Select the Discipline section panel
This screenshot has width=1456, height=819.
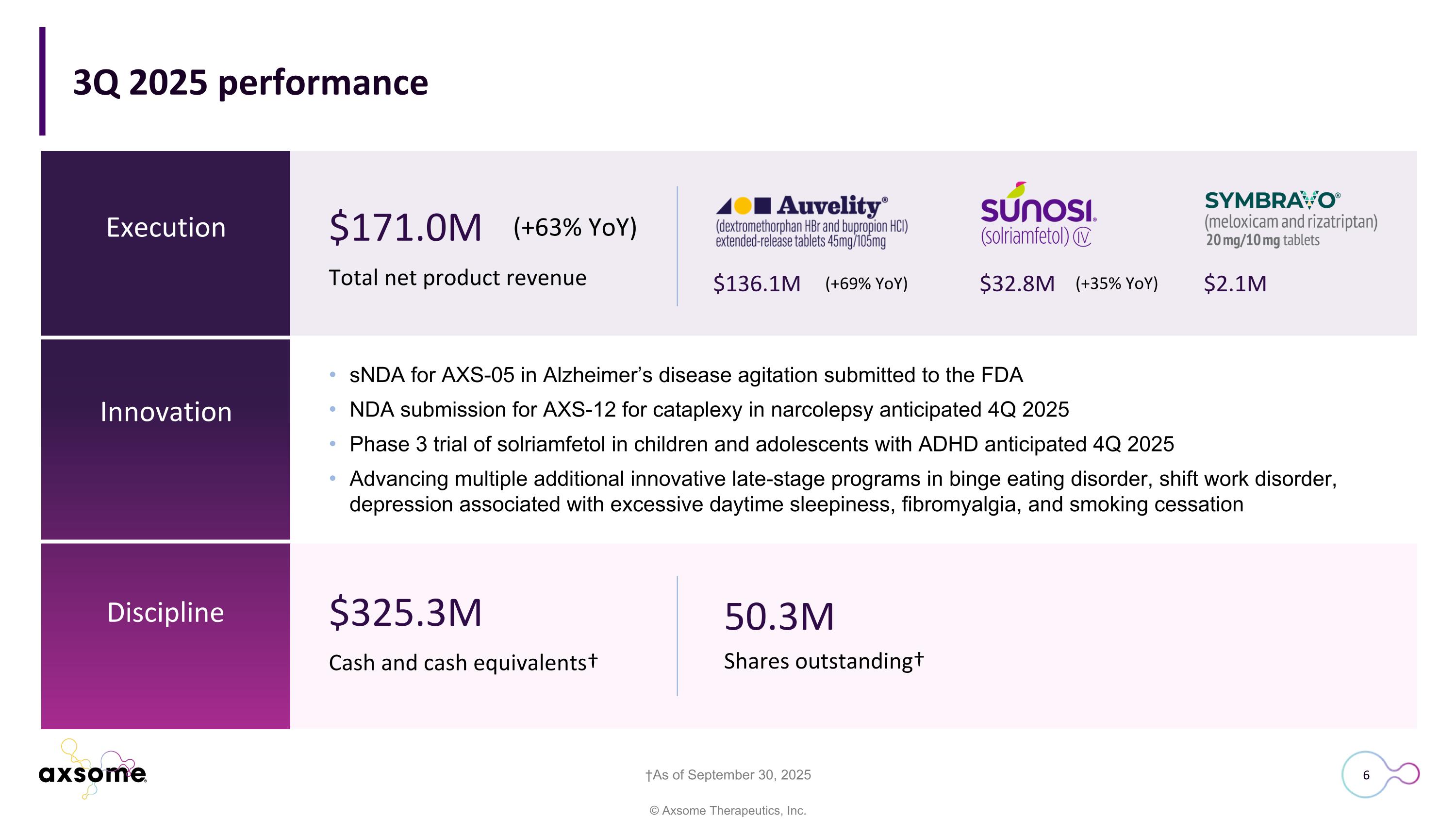pos(165,636)
